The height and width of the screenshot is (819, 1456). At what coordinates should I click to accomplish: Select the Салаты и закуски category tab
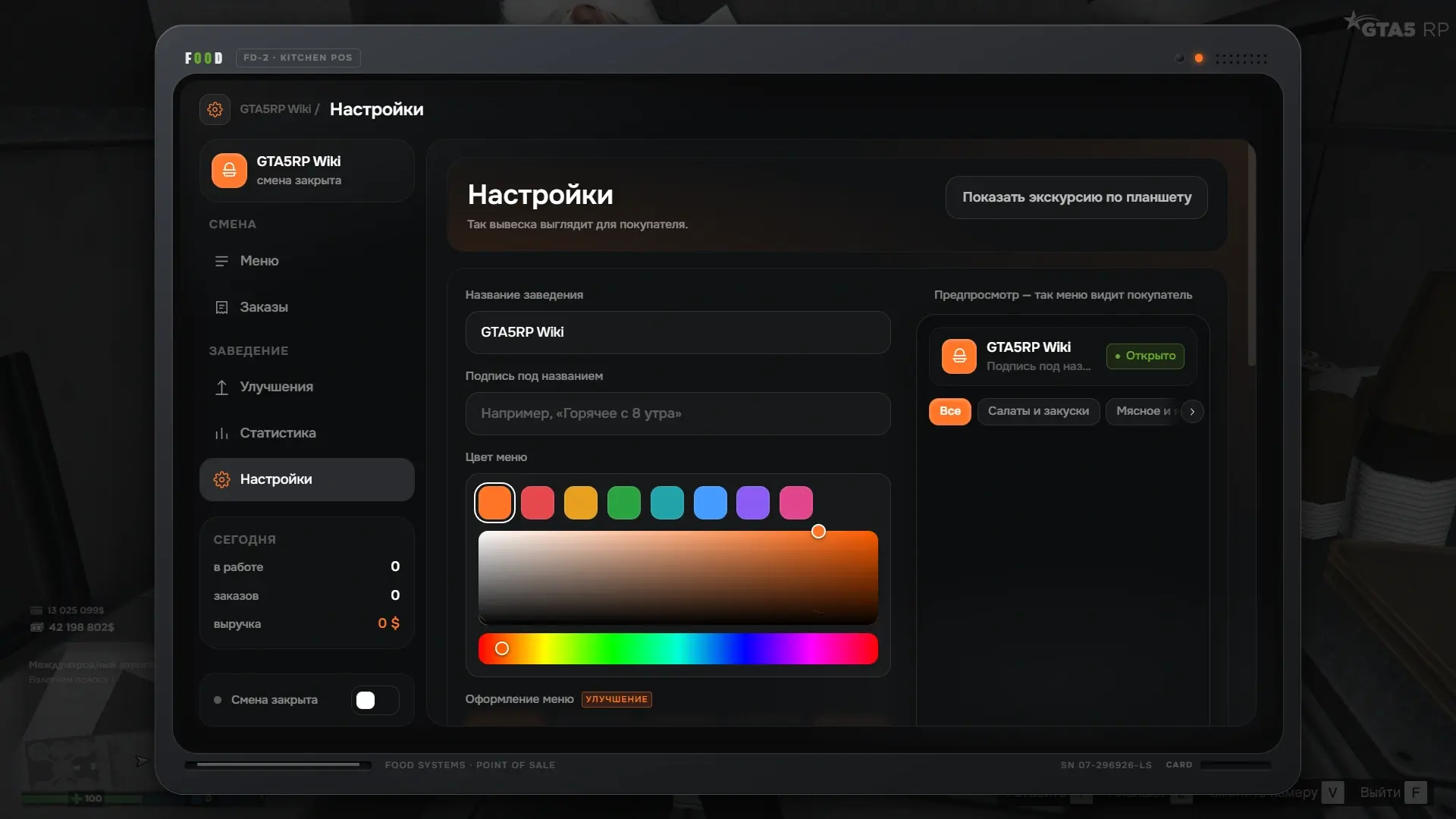(x=1038, y=412)
